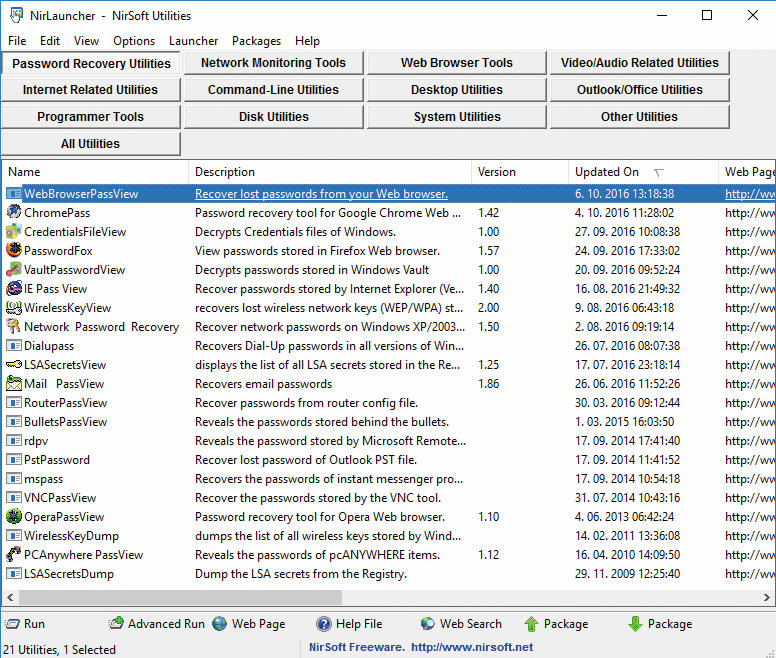
Task: Click the WebBrowserPassView row icon
Action: pos(14,193)
